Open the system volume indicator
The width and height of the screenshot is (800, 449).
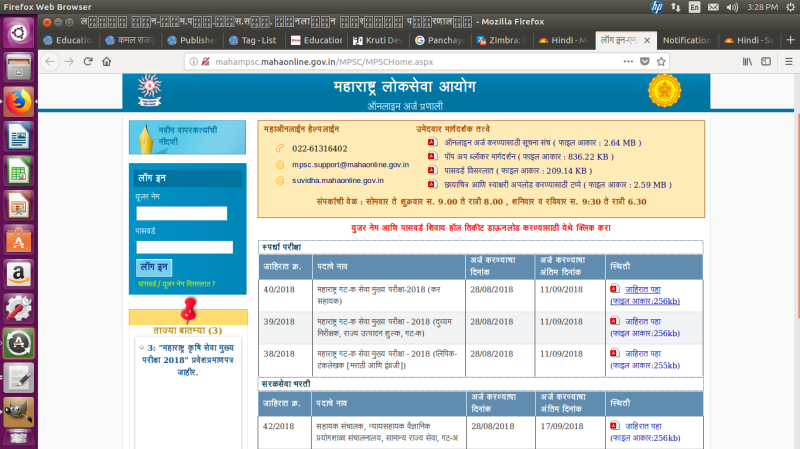pyautogui.click(x=733, y=7)
